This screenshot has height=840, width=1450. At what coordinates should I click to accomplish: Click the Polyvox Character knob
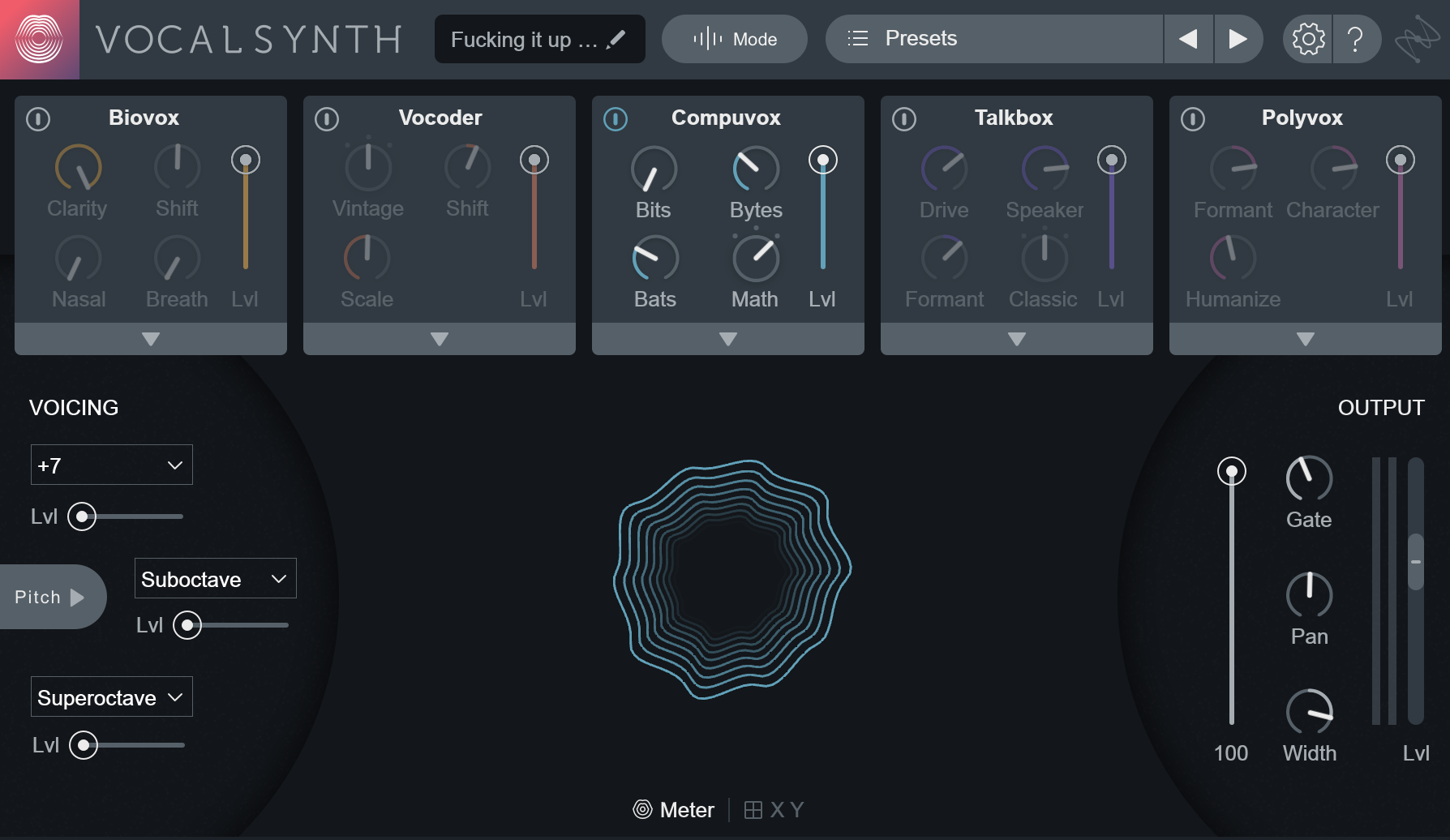coord(1333,169)
